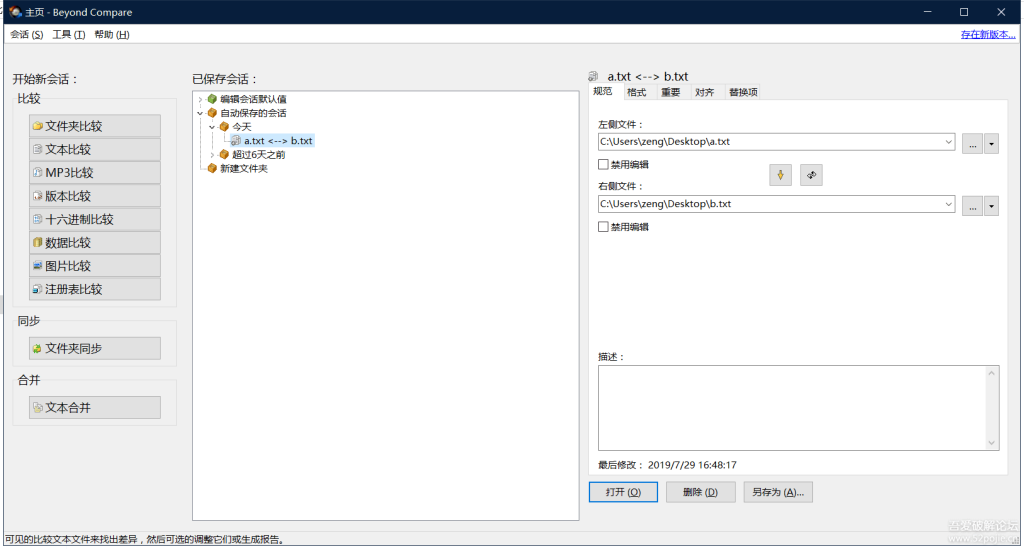Select the 今天 folder entry
The width and height of the screenshot is (1024, 549).
point(242,127)
